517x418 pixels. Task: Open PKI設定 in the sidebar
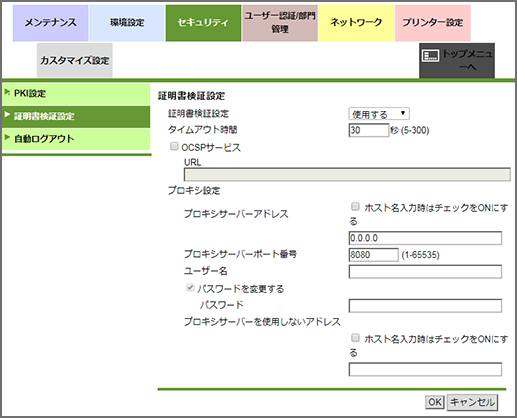[76, 94]
